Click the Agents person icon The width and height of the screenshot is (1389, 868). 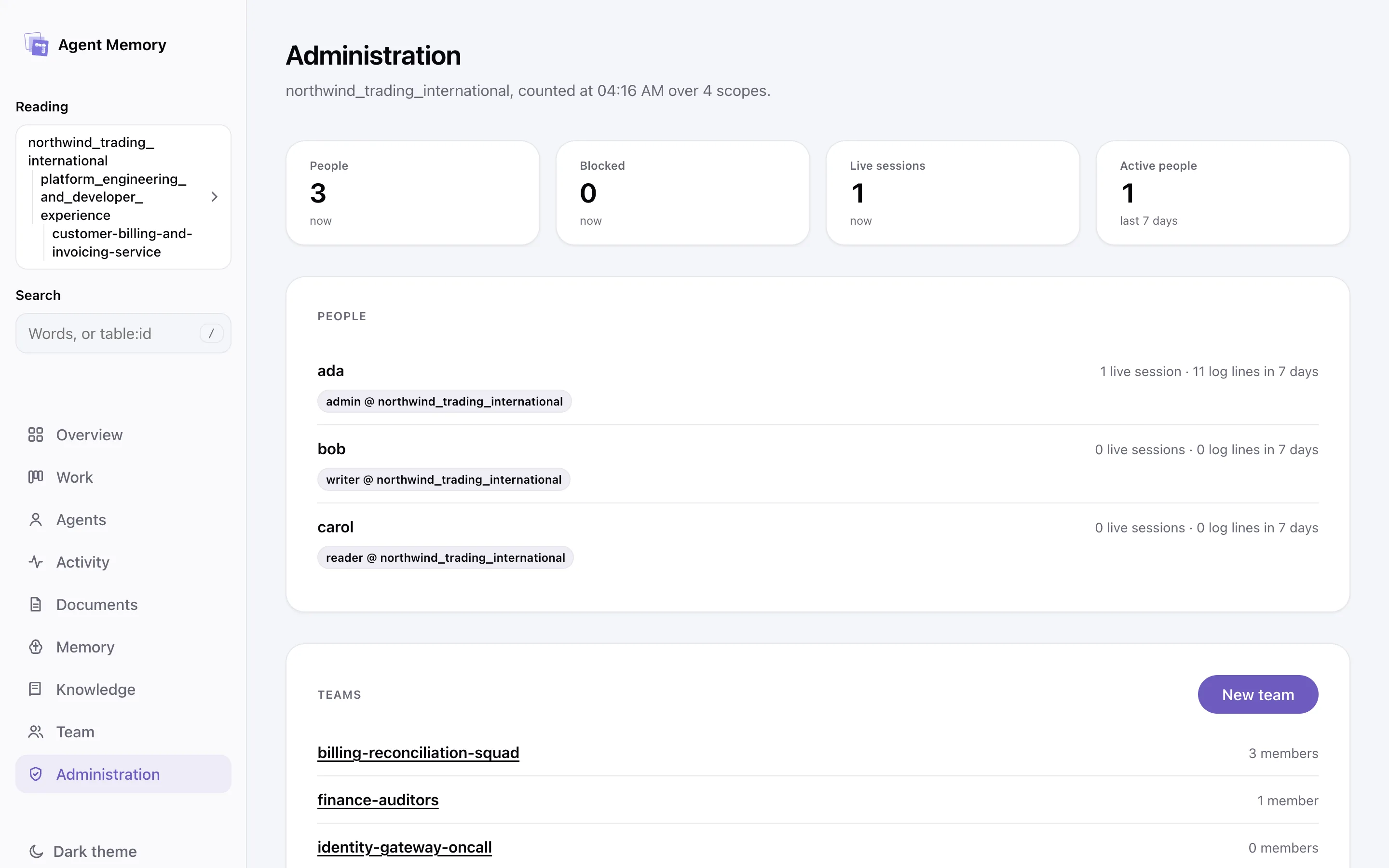point(36,519)
